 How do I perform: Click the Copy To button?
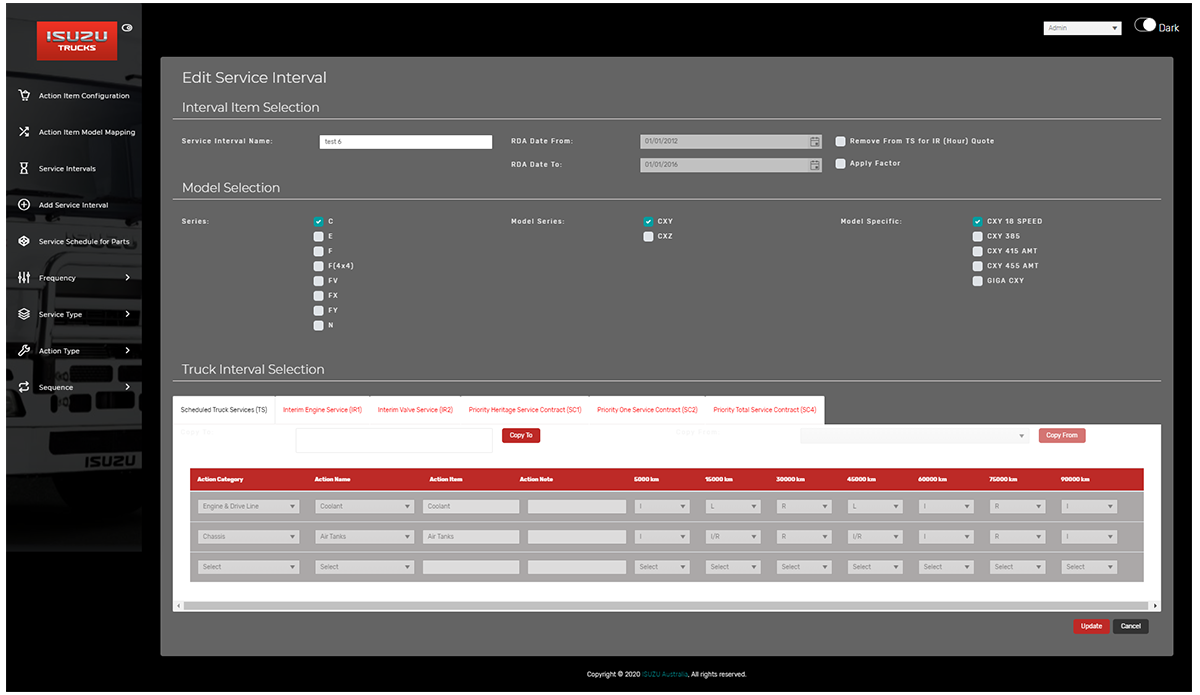pos(521,436)
